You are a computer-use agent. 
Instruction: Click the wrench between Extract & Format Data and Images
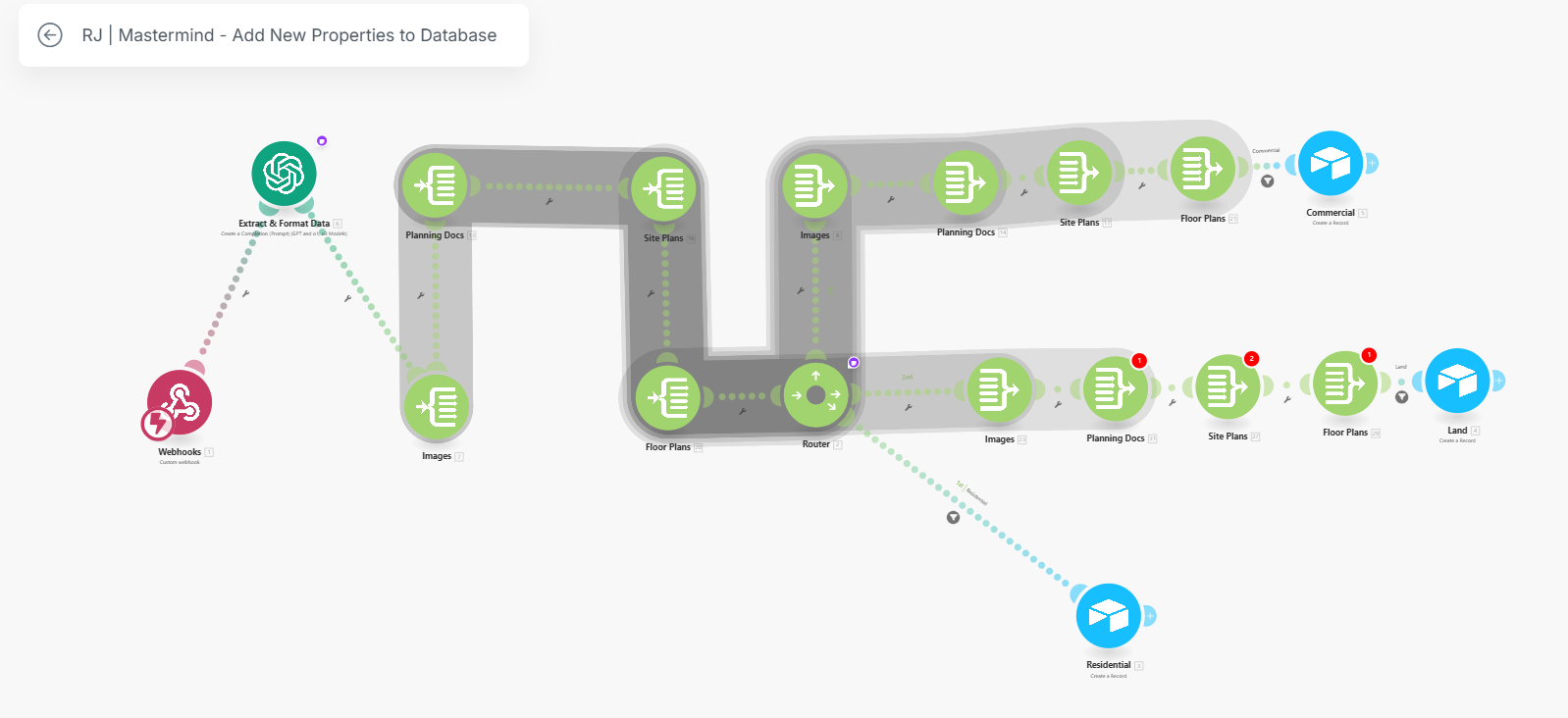pyautogui.click(x=347, y=298)
